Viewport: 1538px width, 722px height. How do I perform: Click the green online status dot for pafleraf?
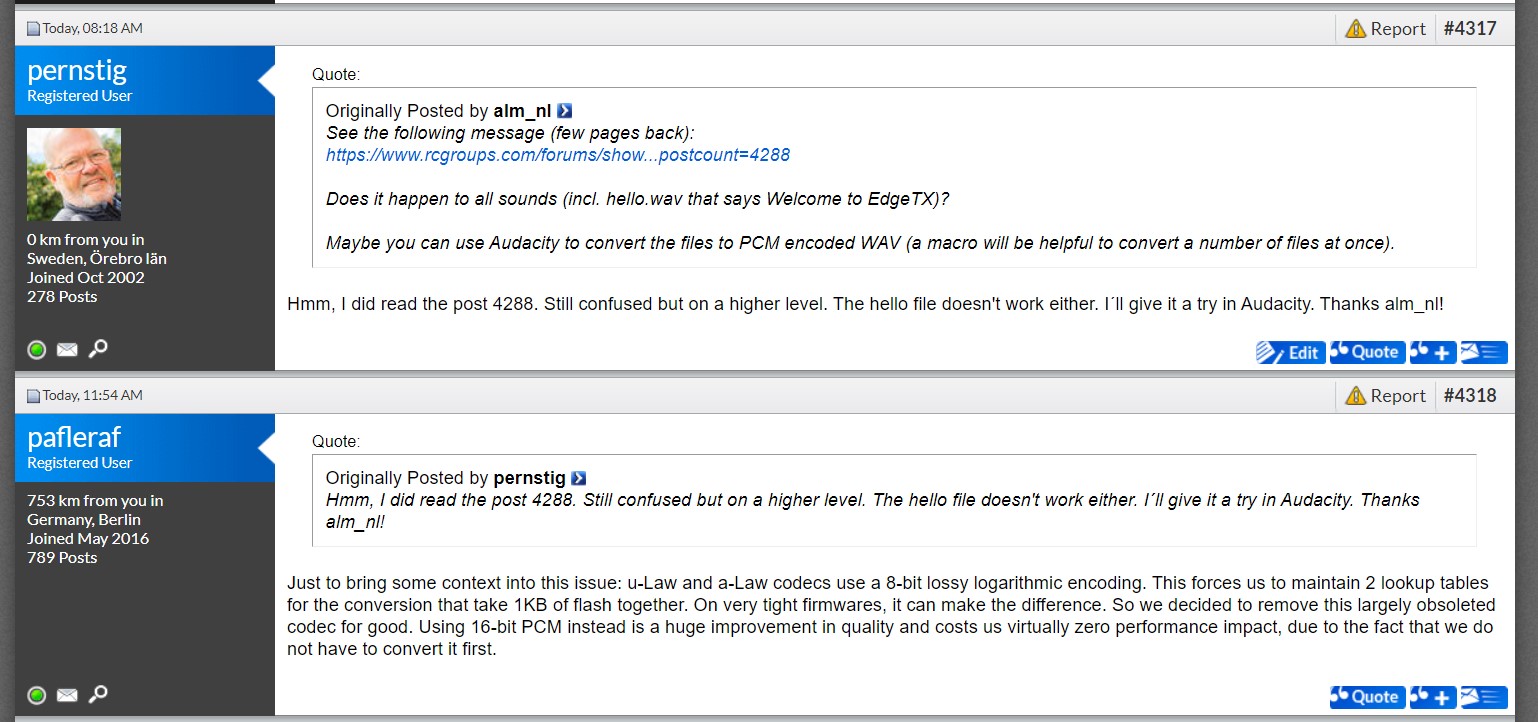coord(37,695)
